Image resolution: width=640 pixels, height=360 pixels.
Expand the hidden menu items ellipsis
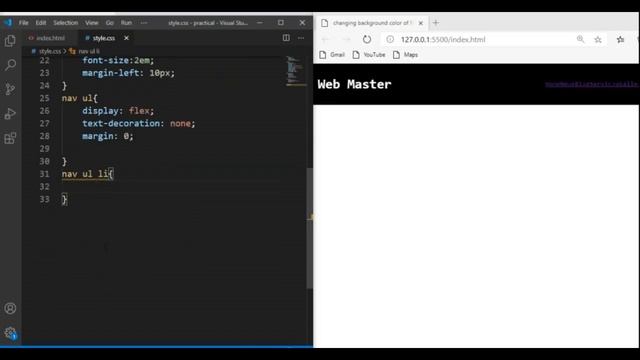[144, 23]
